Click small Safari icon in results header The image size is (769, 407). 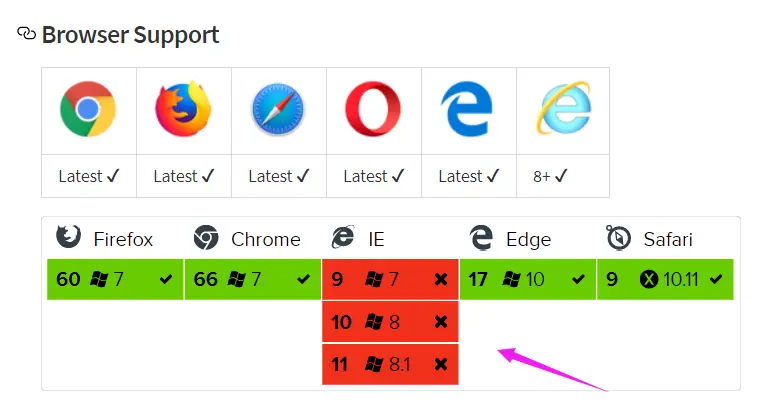(x=618, y=238)
